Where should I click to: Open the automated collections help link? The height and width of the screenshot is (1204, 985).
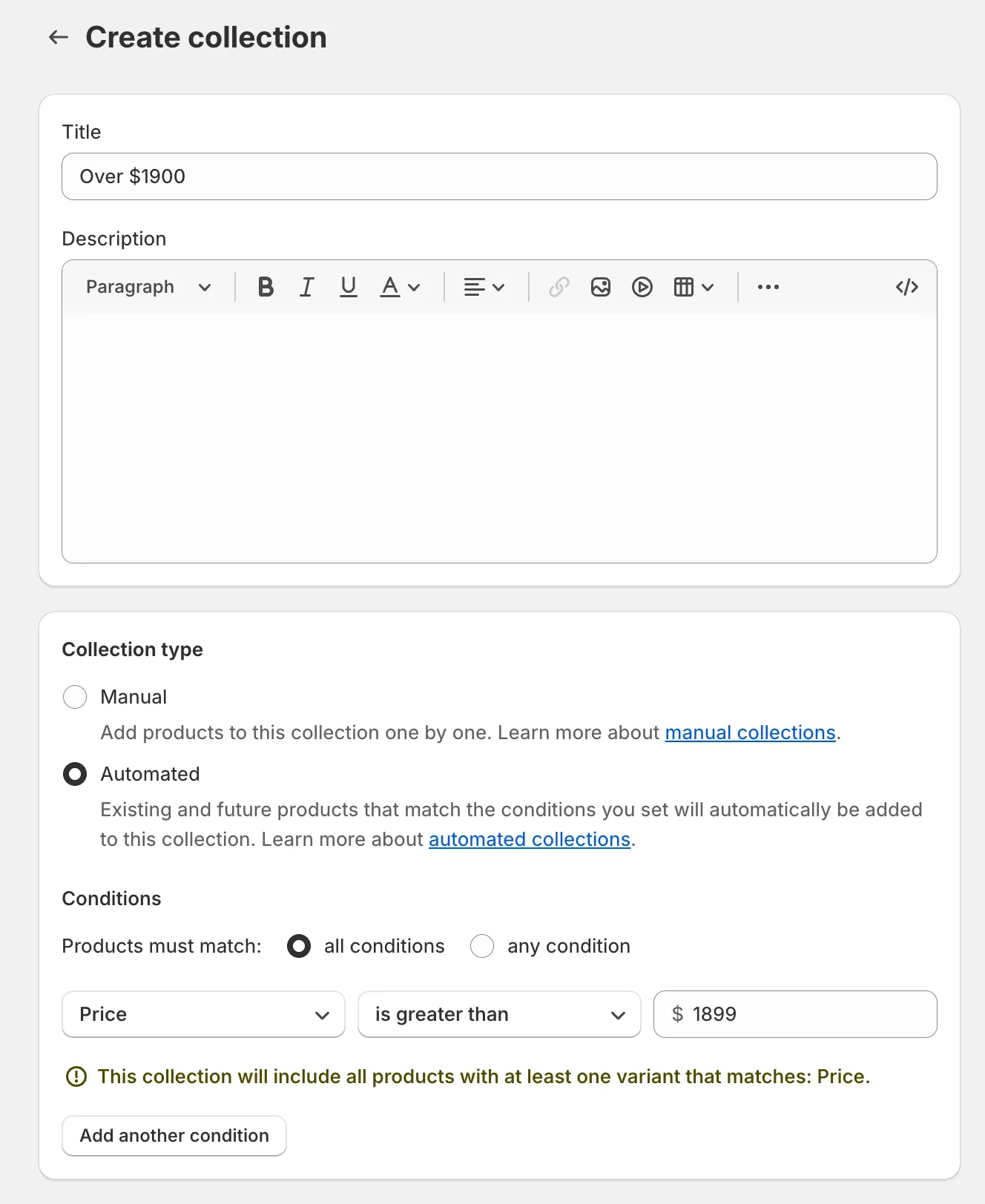[530, 839]
